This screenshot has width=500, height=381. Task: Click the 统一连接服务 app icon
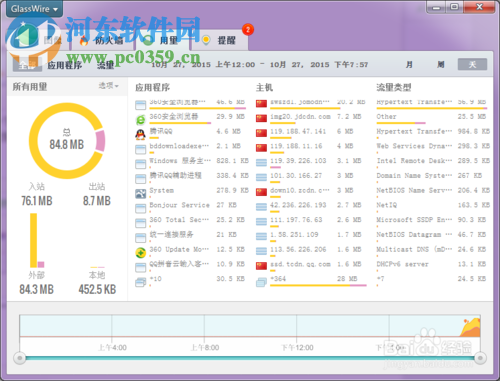click(141, 238)
